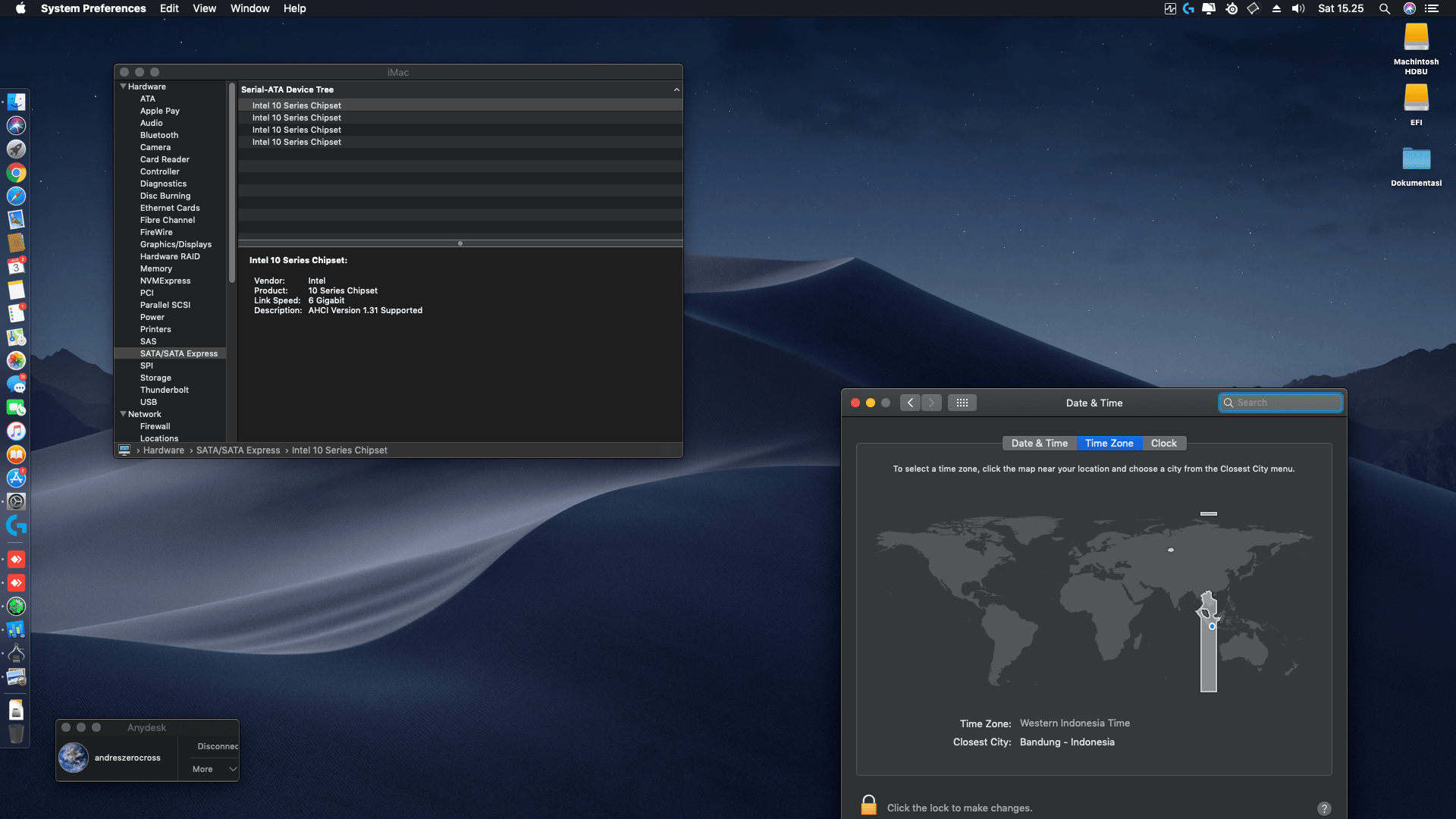Click the back arrow in Date & Time toolbar
This screenshot has width=1456, height=819.
[910, 403]
